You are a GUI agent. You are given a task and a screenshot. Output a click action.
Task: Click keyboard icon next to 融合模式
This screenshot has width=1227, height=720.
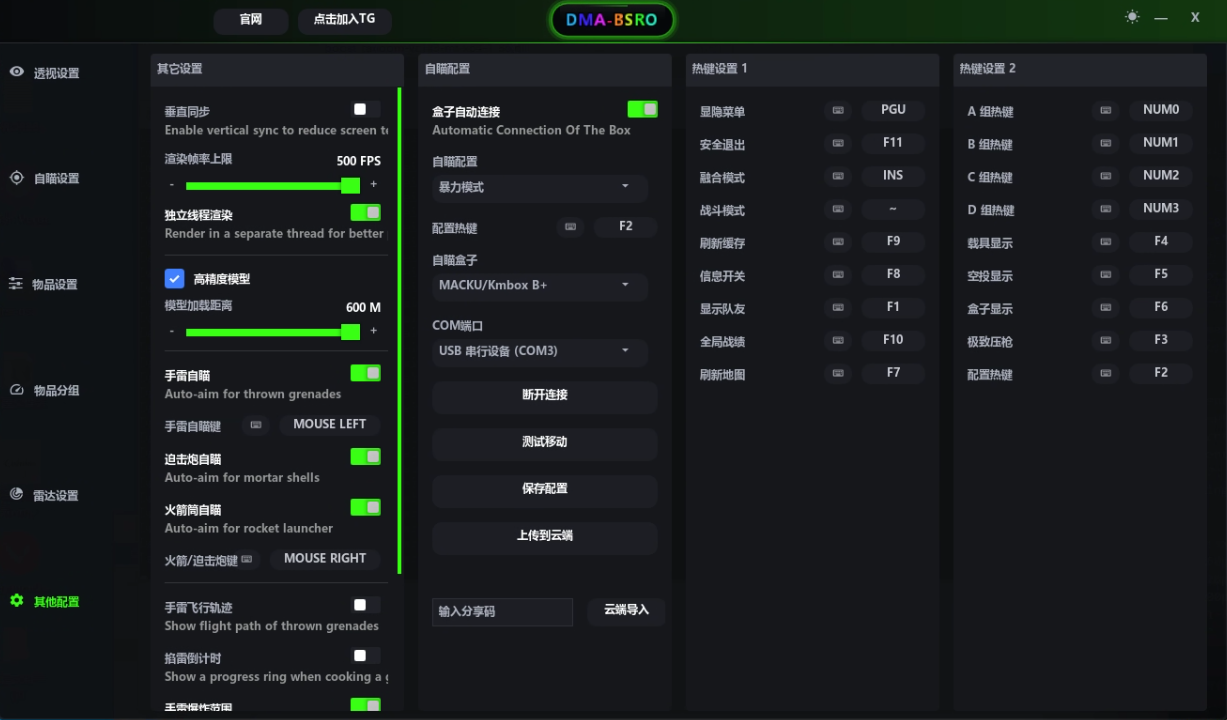click(838, 176)
